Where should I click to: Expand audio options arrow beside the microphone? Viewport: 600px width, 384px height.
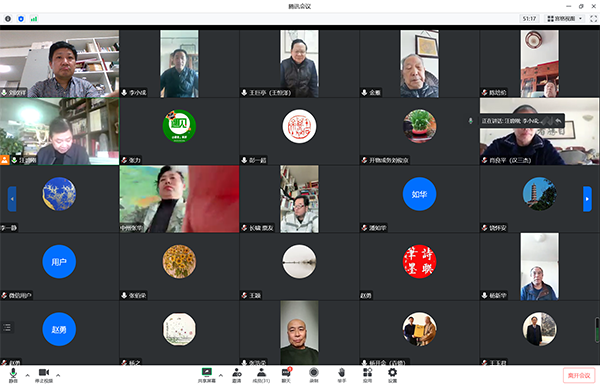point(28,375)
